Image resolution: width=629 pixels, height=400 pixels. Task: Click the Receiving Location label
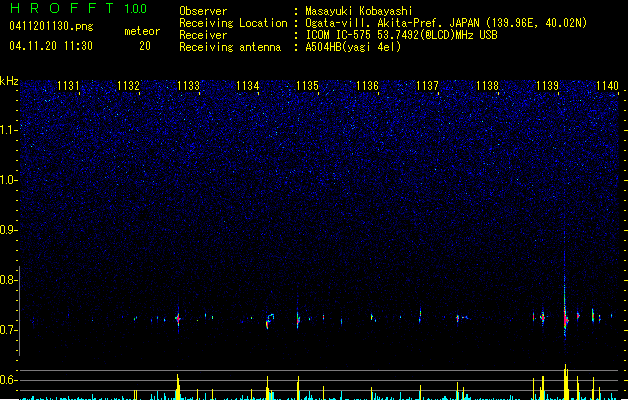[233, 23]
